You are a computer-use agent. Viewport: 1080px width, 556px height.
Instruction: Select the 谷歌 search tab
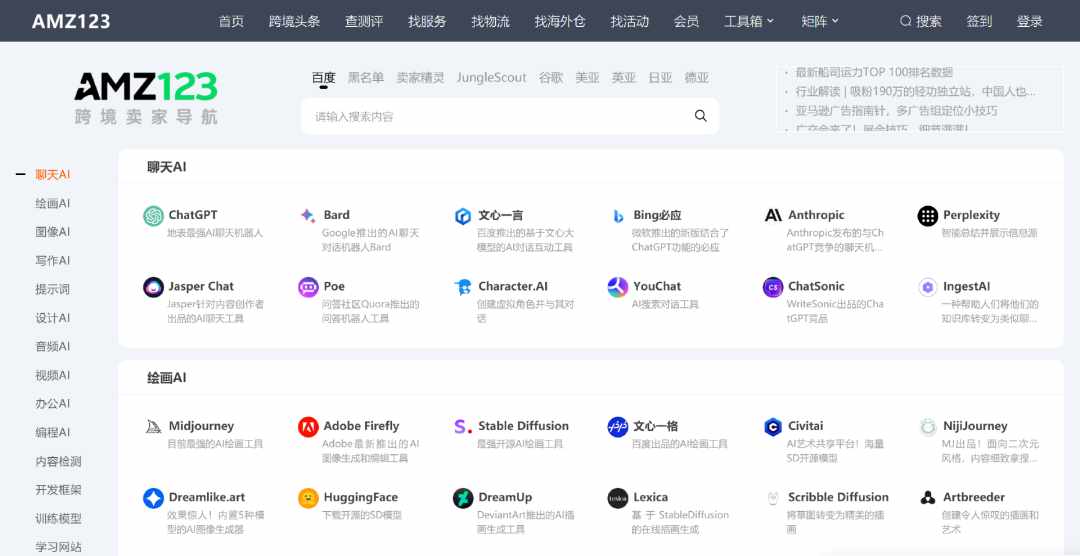click(x=551, y=78)
